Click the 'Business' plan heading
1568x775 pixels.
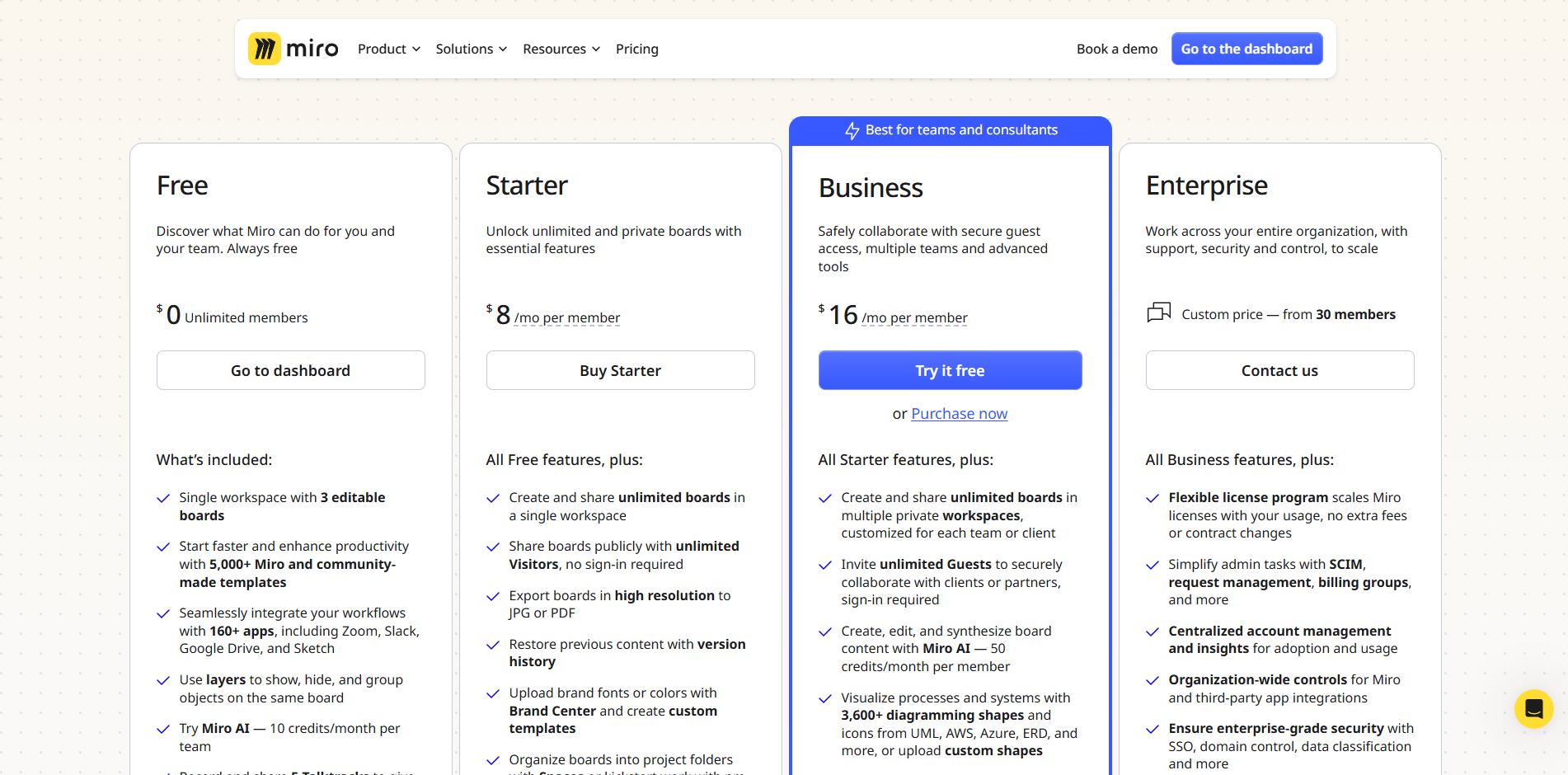coord(871,188)
